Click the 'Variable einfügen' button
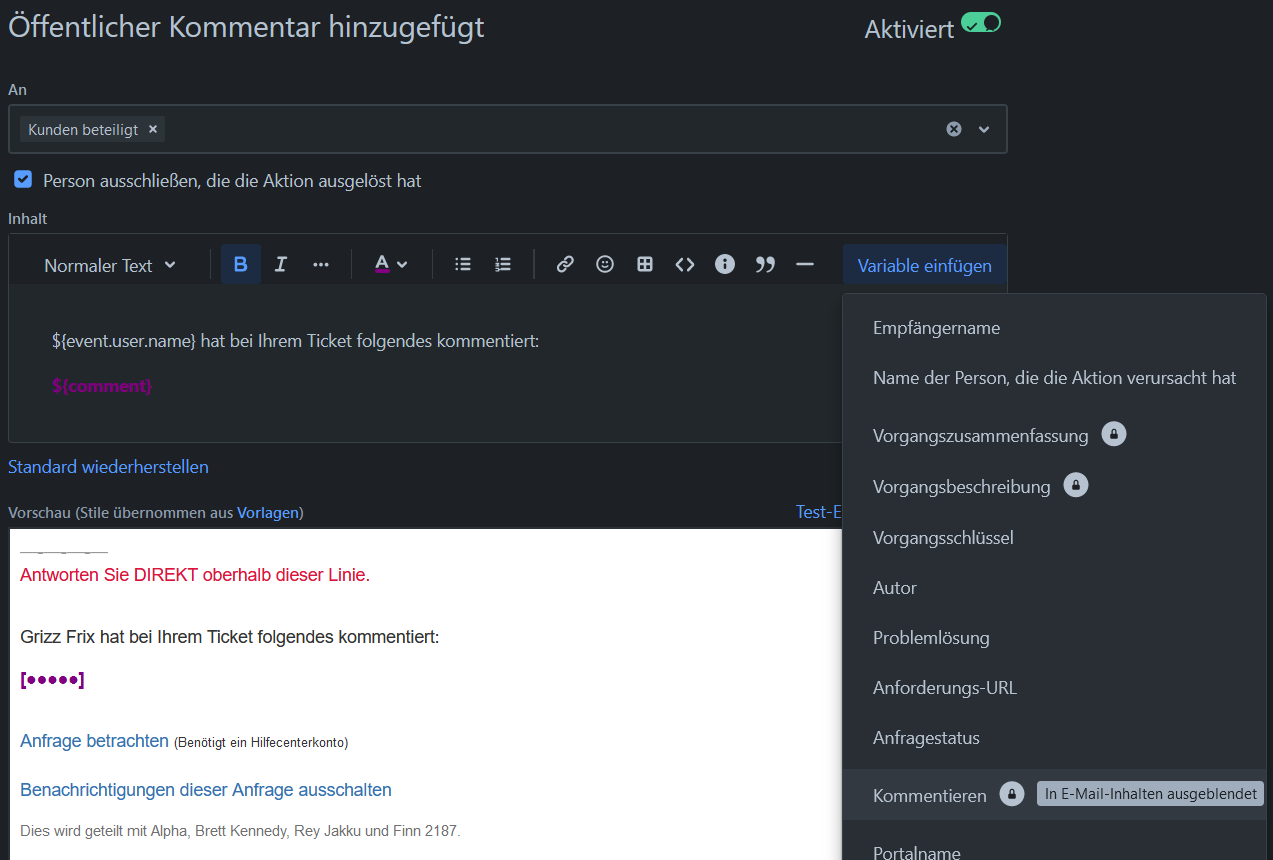 (925, 265)
